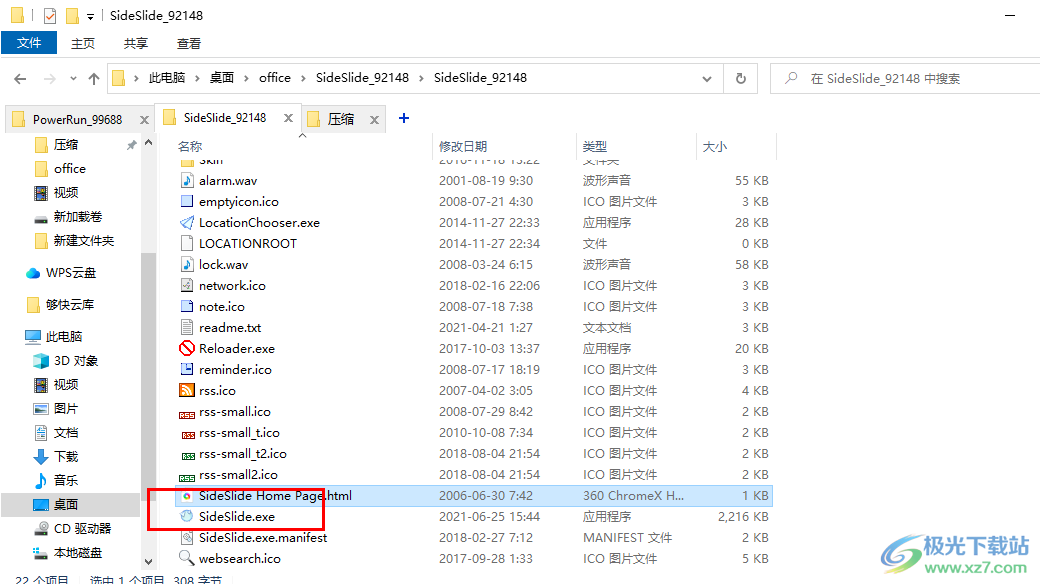Click 桌面 in the address breadcrumb
The width and height of the screenshot is (1040, 584).
pyautogui.click(x=222, y=78)
